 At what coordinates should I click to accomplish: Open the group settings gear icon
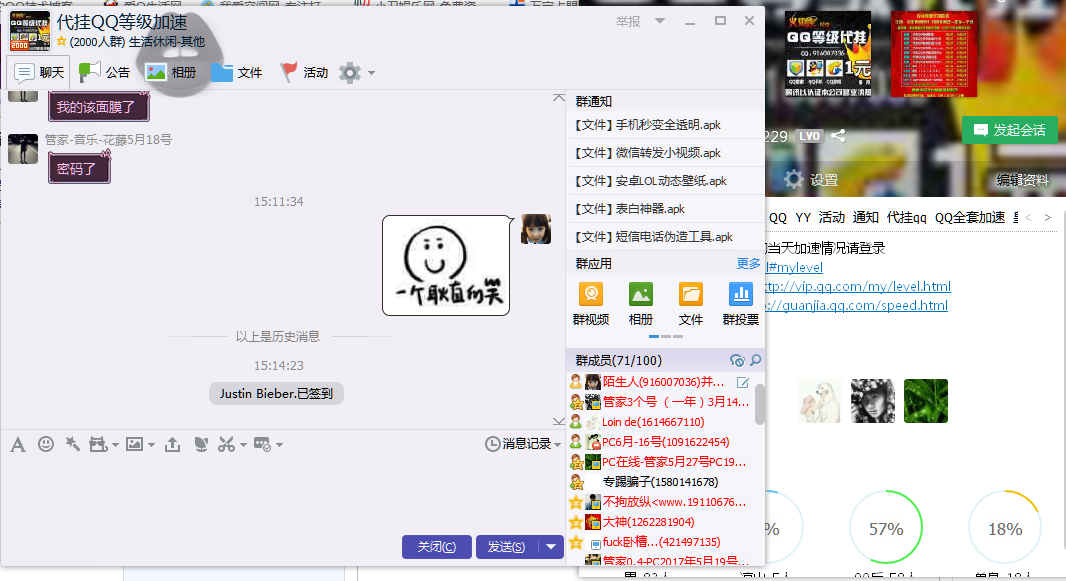coord(350,73)
